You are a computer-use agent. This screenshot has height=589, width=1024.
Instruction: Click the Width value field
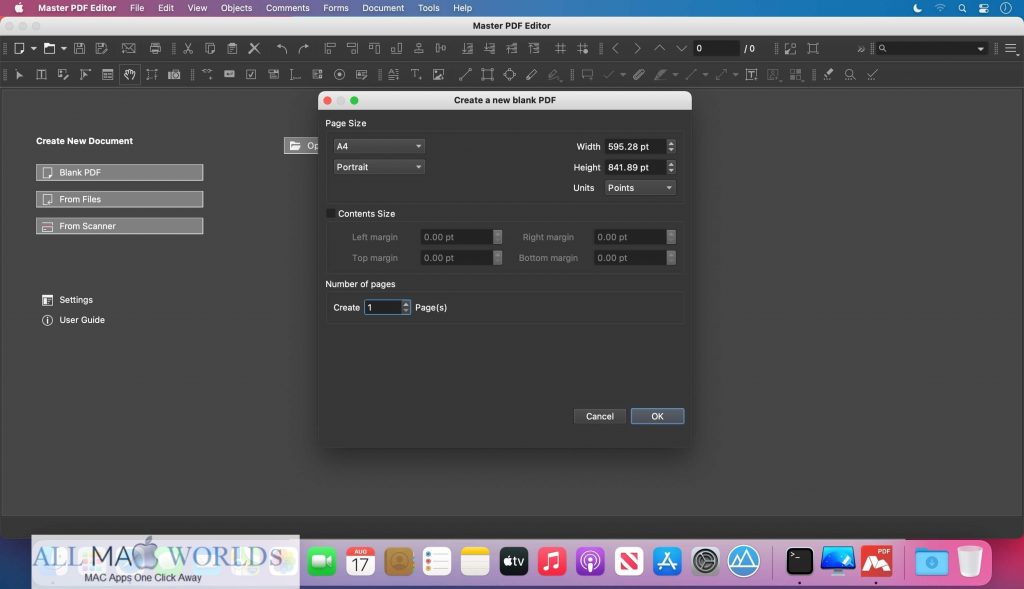pos(635,147)
